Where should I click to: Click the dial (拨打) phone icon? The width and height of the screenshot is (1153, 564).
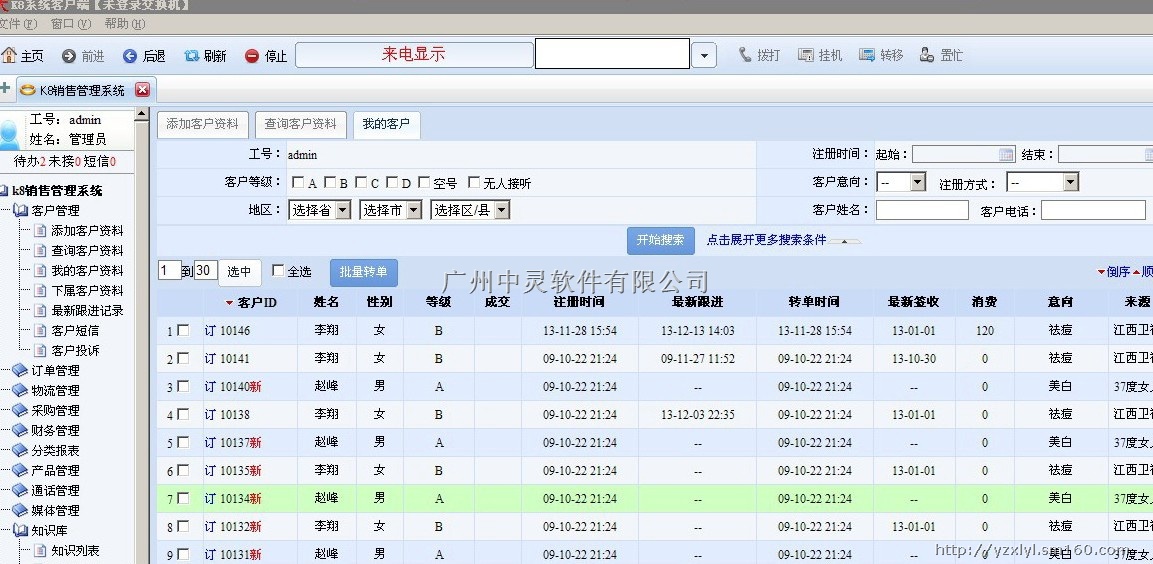[745, 55]
